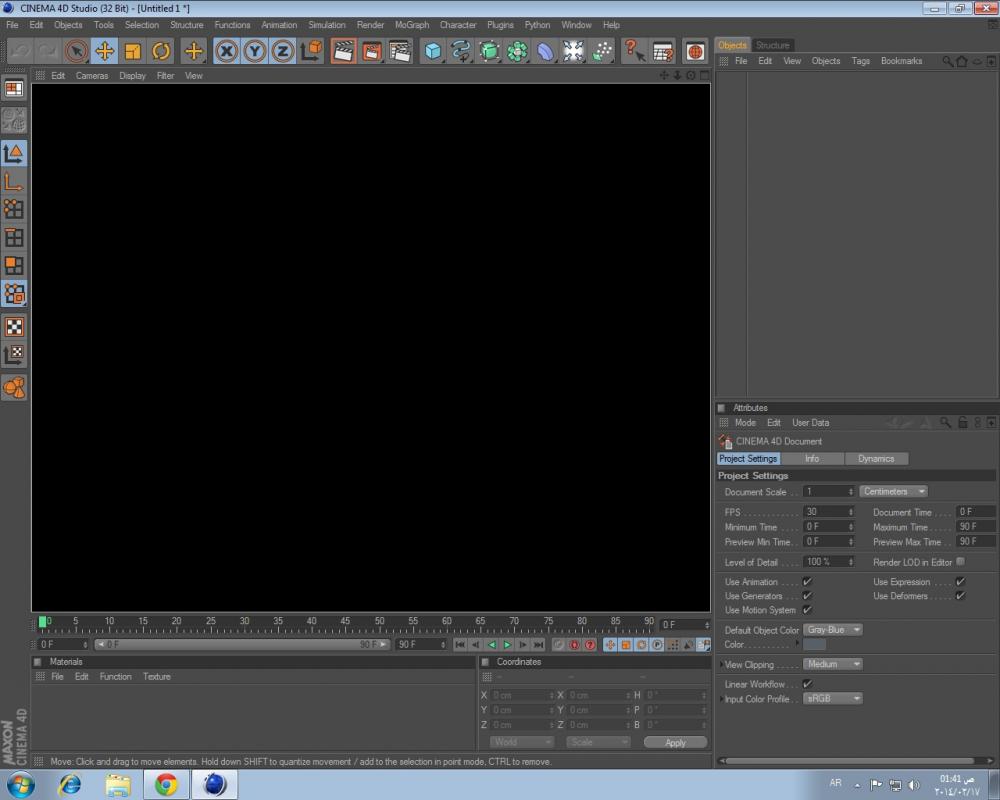Open the MoGraph menu
The width and height of the screenshot is (1000, 800).
pos(411,25)
